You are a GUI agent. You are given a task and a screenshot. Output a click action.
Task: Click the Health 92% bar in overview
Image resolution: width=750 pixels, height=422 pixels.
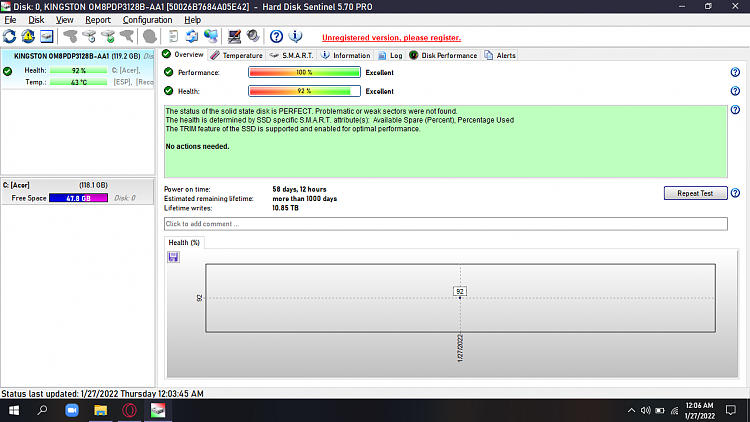(x=304, y=91)
